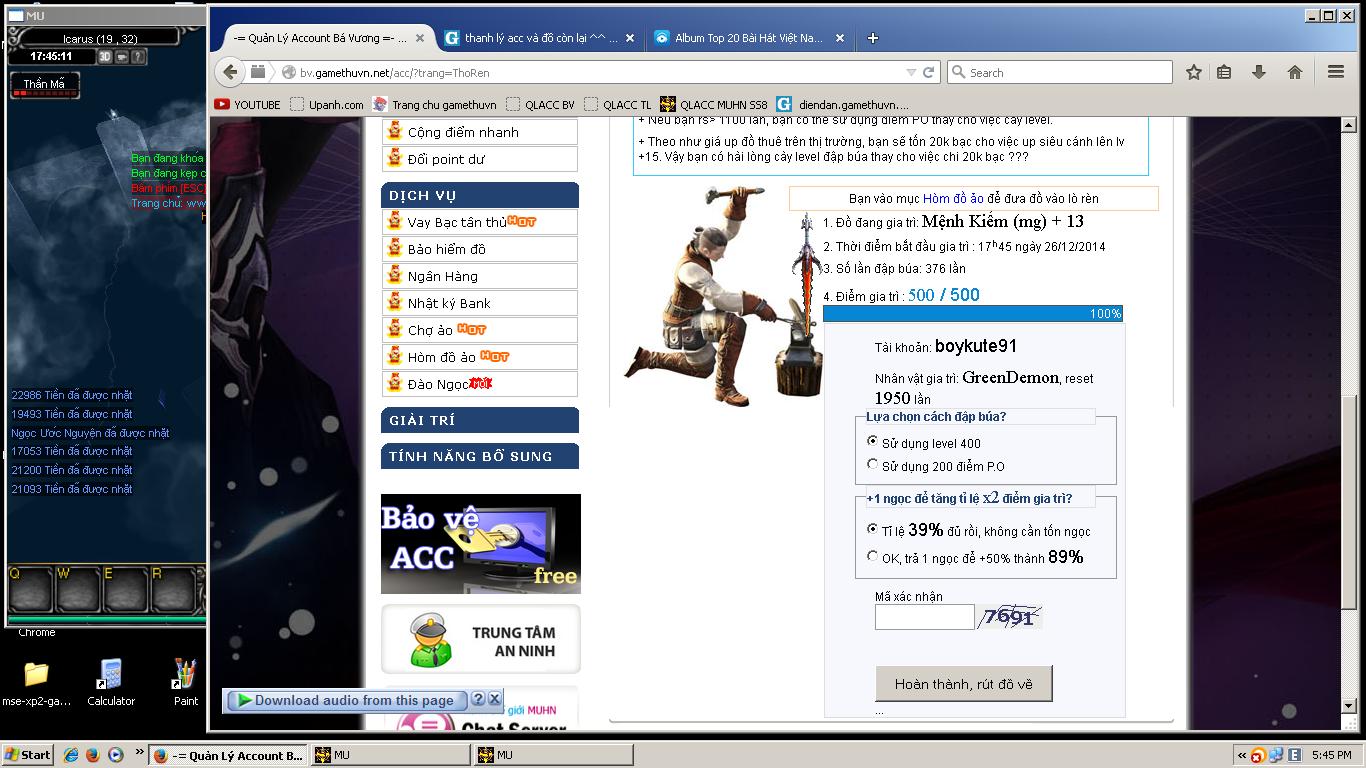
Task: Click the Thần Mã health bar in MU
Action: [44, 87]
